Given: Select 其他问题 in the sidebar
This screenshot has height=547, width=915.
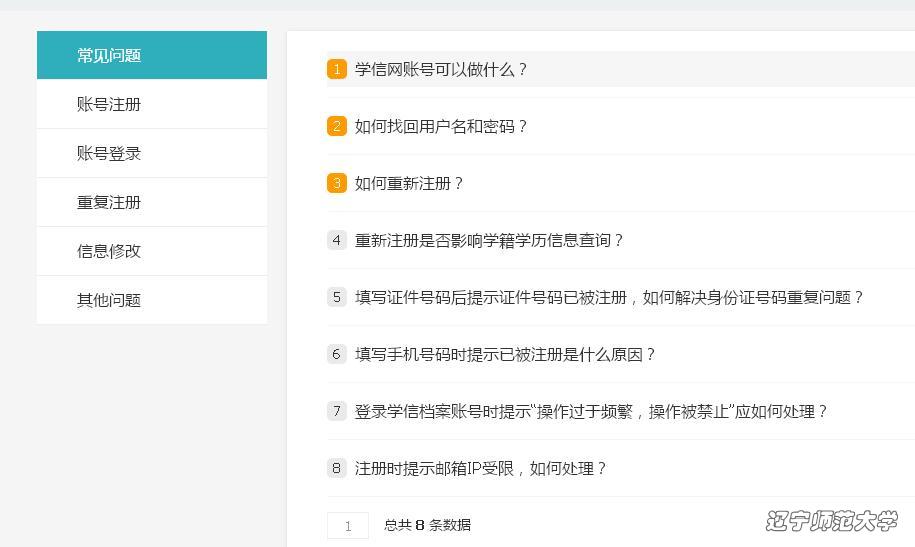Looking at the screenshot, I should click(x=152, y=300).
